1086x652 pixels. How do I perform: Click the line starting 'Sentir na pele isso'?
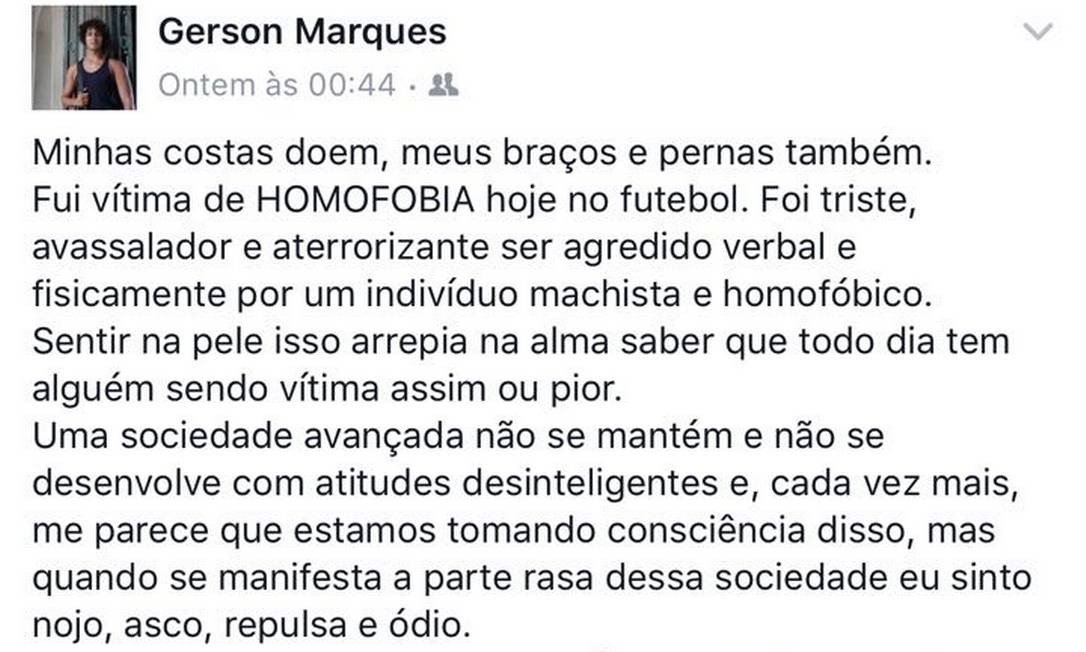tap(521, 341)
